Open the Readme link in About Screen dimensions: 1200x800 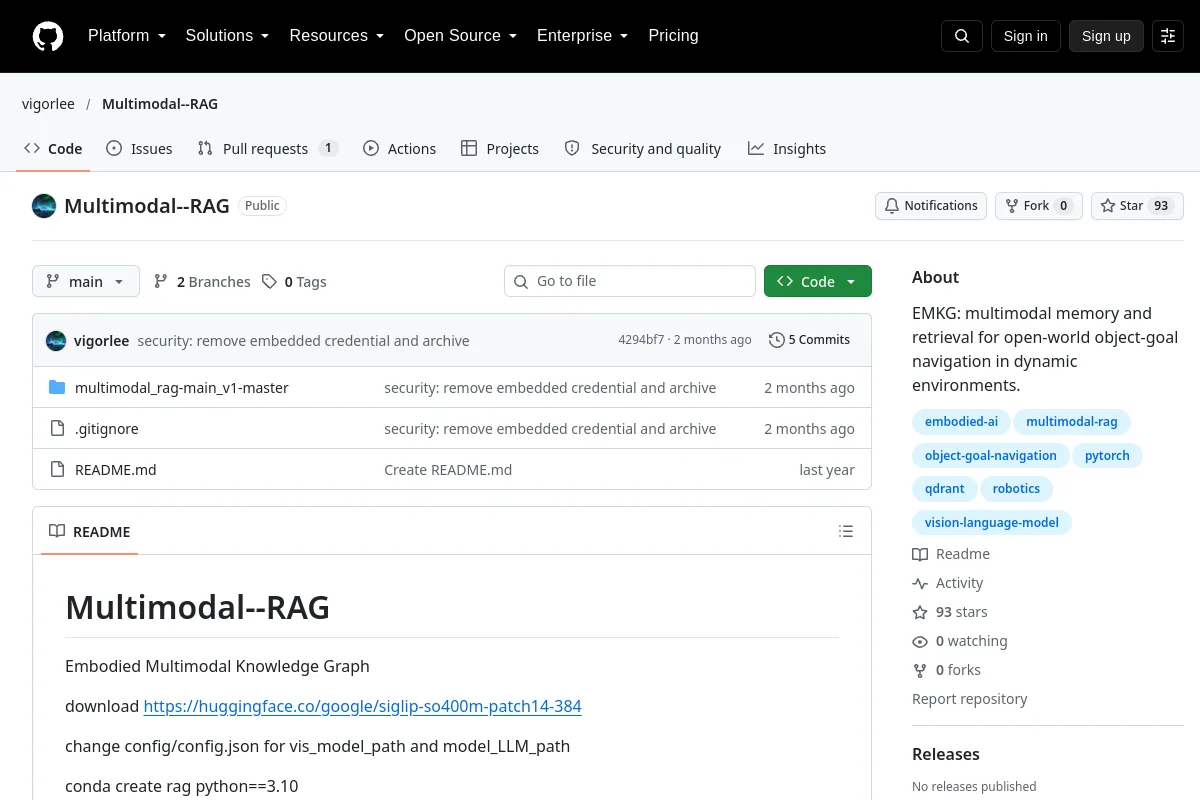tap(951, 554)
